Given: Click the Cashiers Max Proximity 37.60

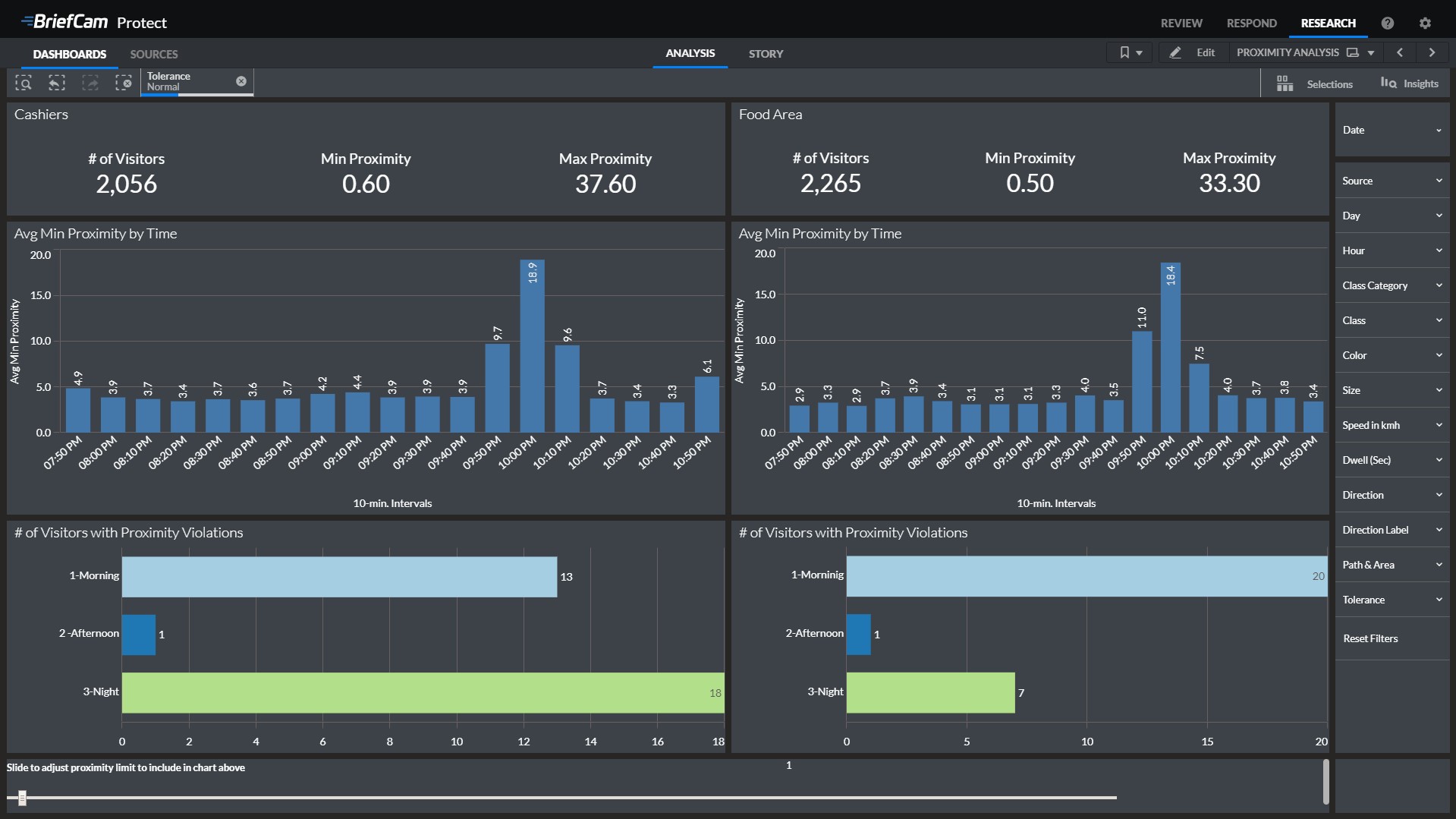Looking at the screenshot, I should (605, 184).
